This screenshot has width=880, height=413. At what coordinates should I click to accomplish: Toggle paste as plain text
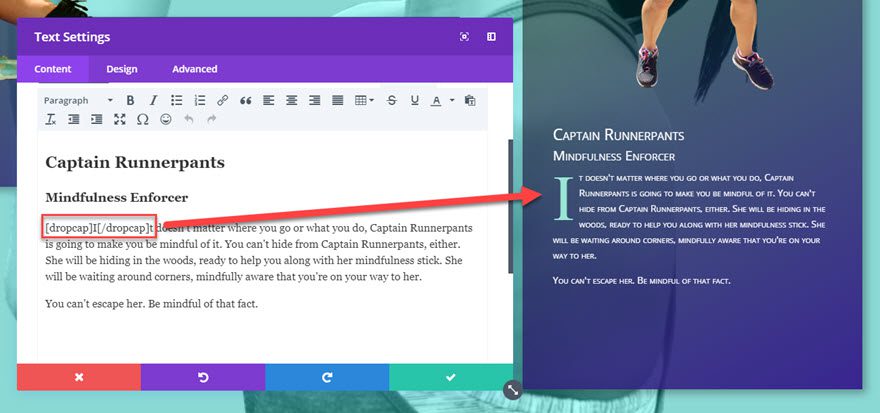point(470,100)
